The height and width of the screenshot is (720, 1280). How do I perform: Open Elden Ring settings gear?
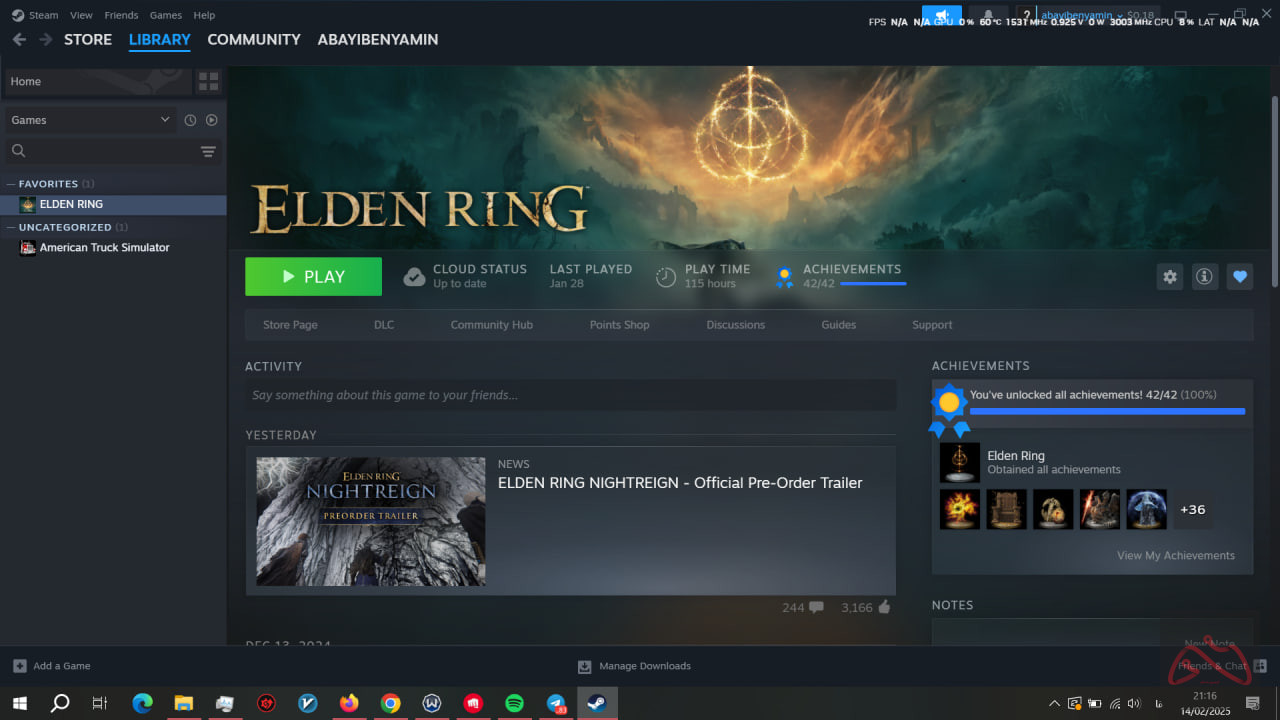(1169, 276)
